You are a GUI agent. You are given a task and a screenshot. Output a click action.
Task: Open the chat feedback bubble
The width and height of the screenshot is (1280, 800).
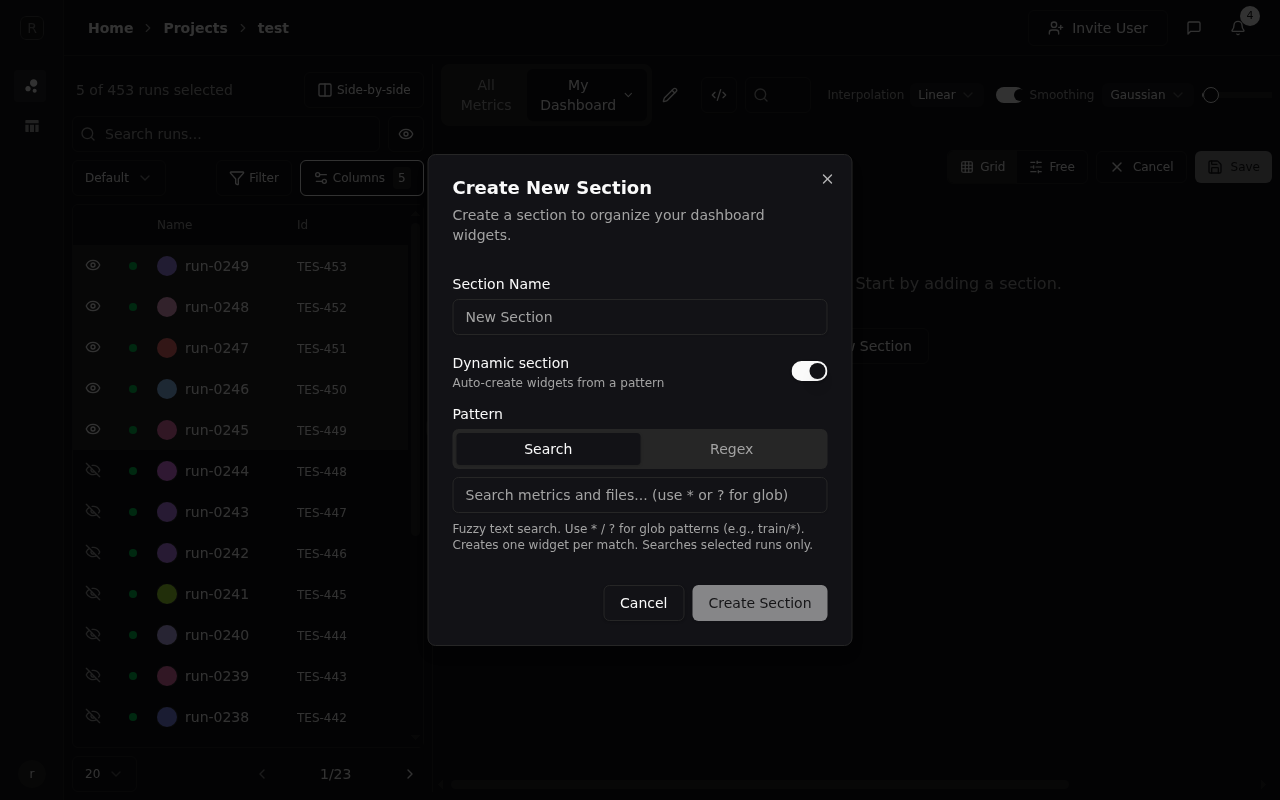(x=1193, y=27)
